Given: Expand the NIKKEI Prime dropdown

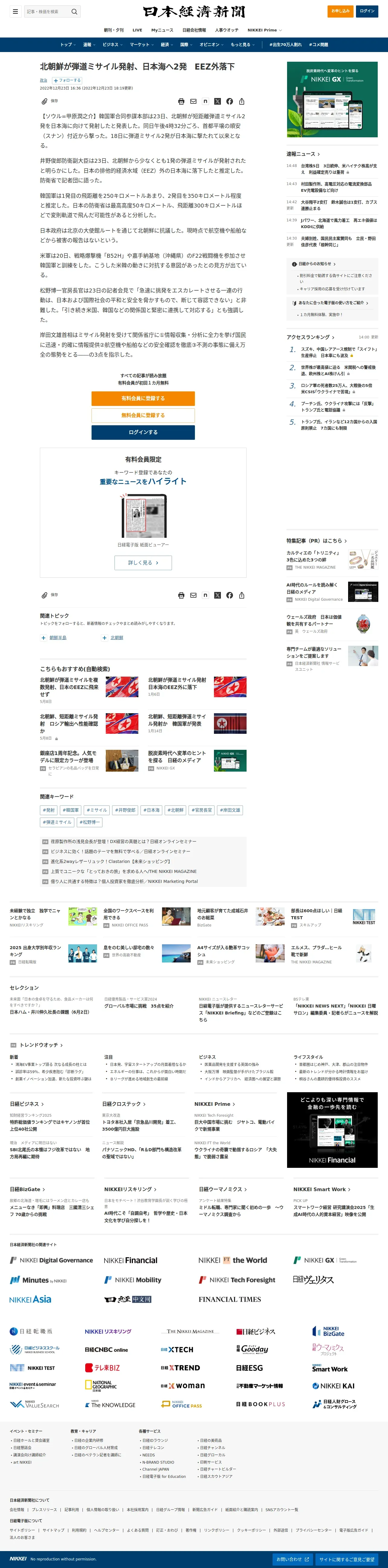Looking at the screenshot, I should (x=264, y=30).
